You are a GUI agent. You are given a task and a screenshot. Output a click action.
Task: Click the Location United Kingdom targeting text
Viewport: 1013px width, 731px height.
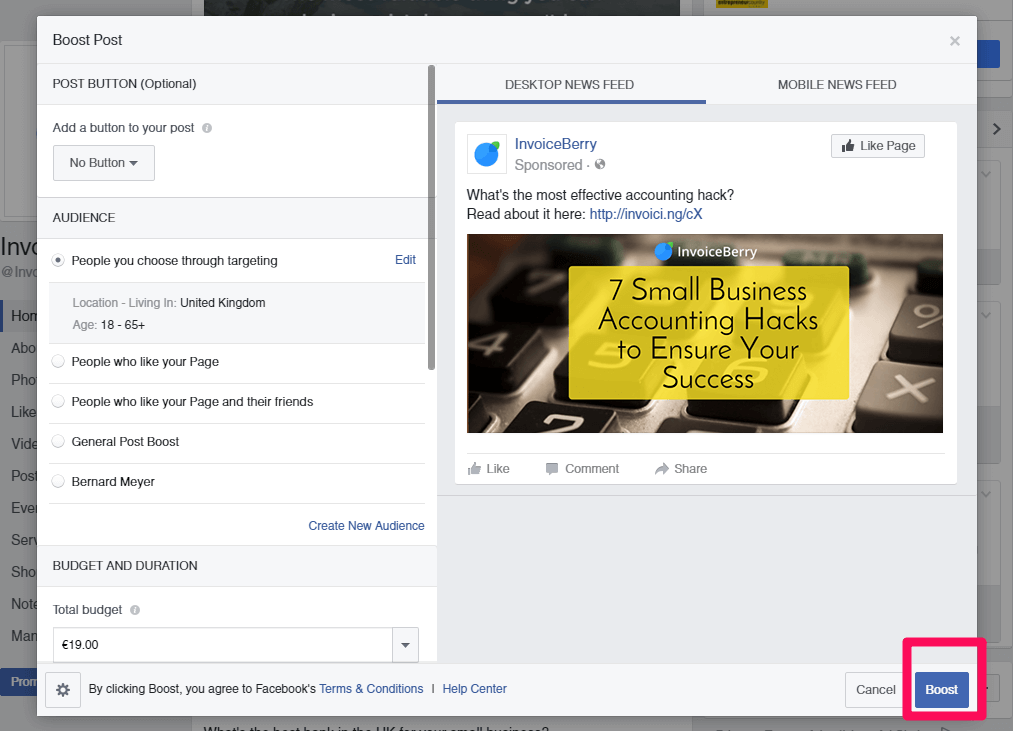click(169, 302)
